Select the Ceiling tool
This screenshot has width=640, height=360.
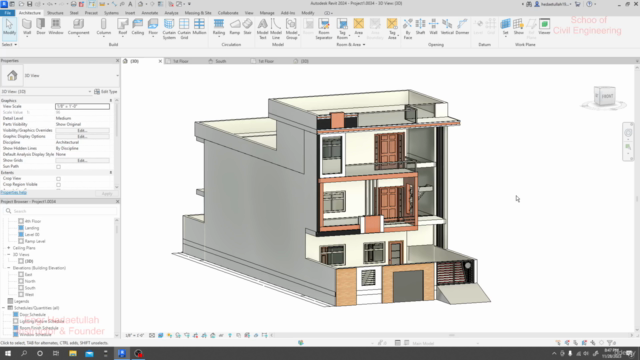click(138, 27)
